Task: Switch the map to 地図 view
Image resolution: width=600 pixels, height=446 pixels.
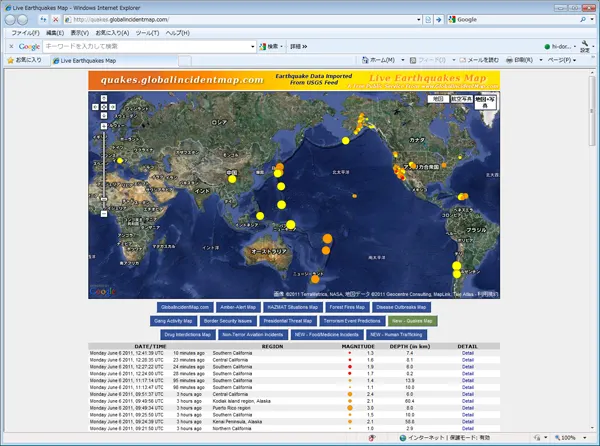Action: 437,99
